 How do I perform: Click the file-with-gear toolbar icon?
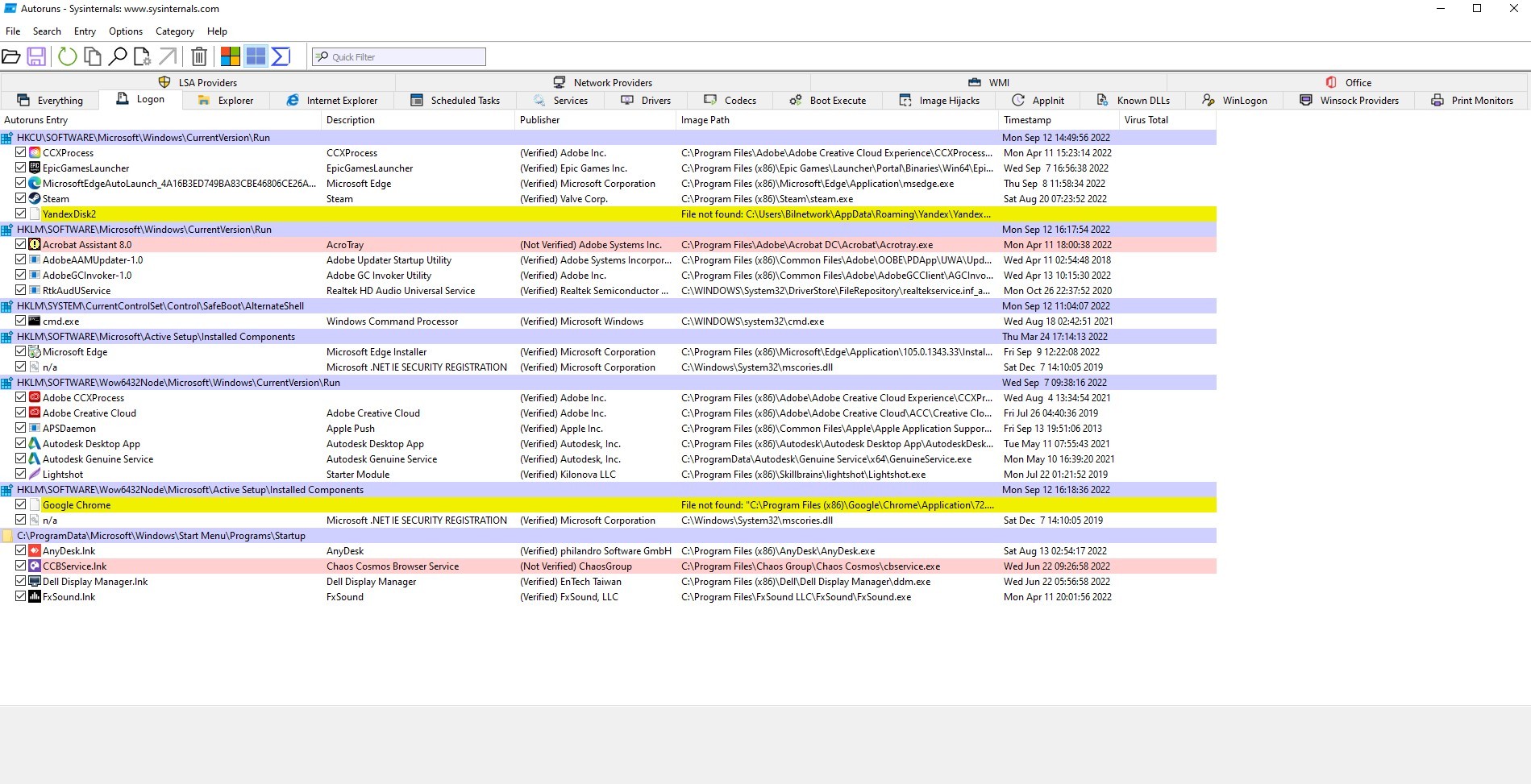(x=143, y=56)
